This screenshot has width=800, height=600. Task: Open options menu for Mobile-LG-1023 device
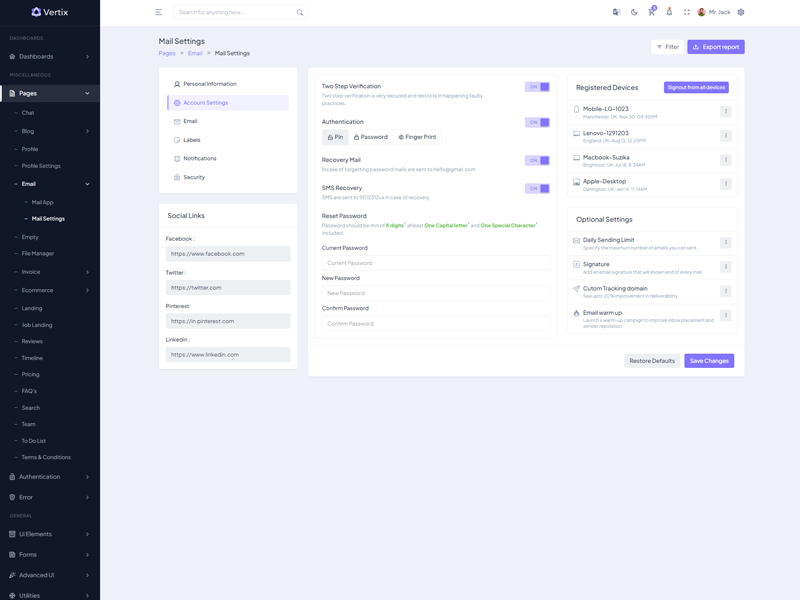tap(726, 112)
